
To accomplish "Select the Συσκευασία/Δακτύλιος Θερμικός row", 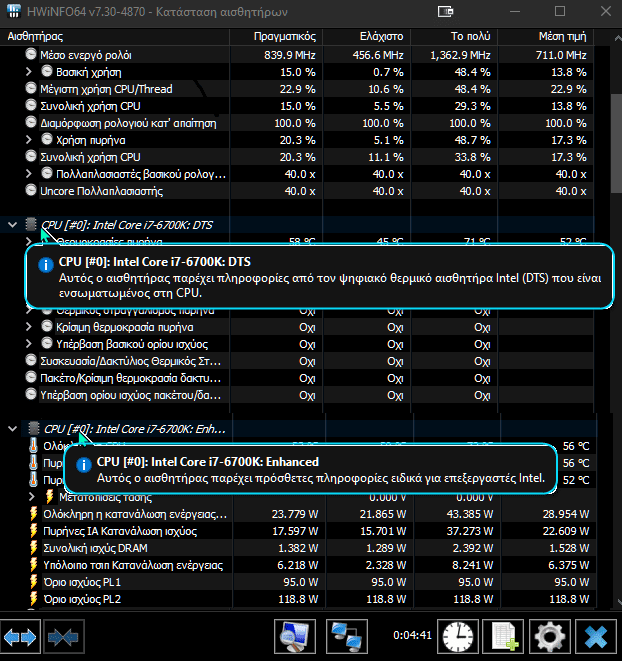I will coord(297,361).
